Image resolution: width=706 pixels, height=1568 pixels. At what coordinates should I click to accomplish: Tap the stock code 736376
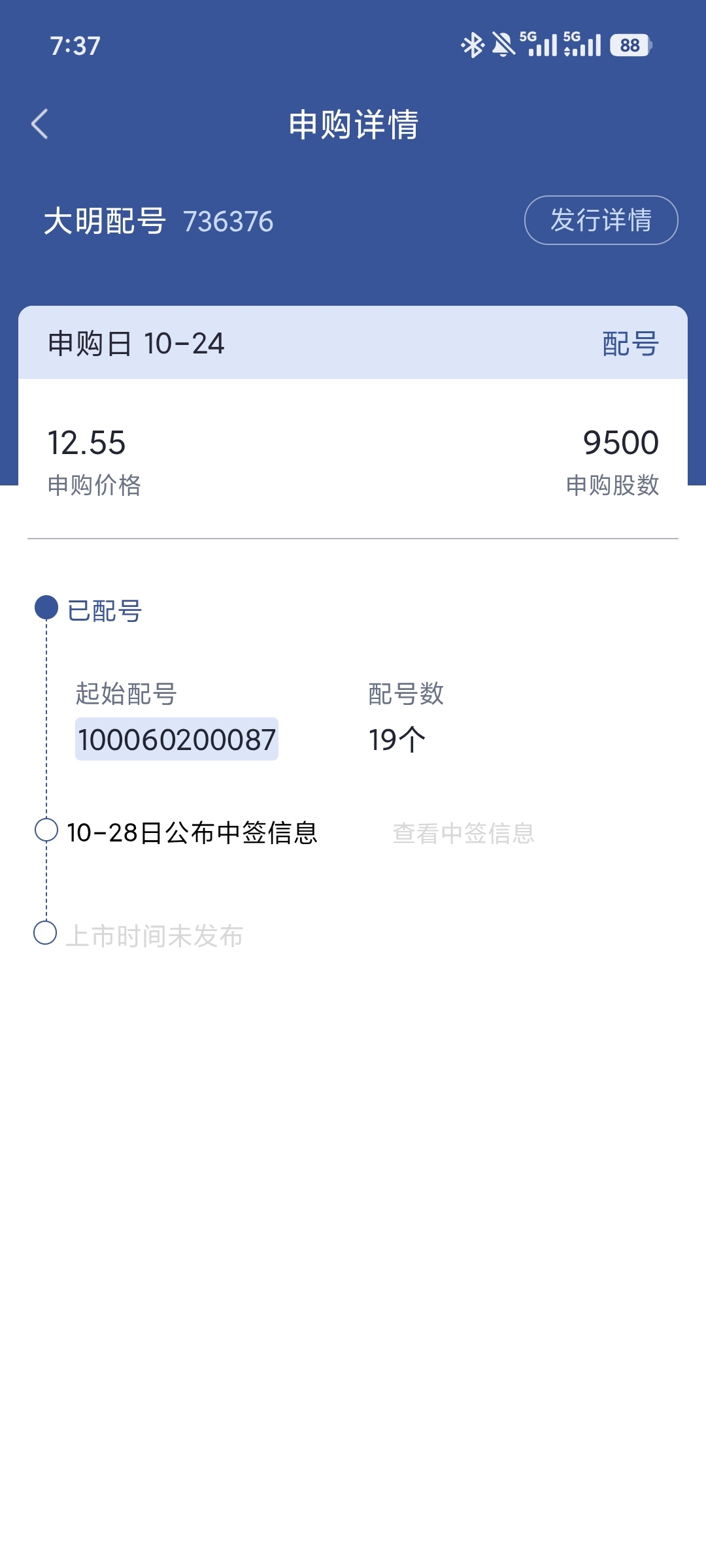[x=228, y=221]
